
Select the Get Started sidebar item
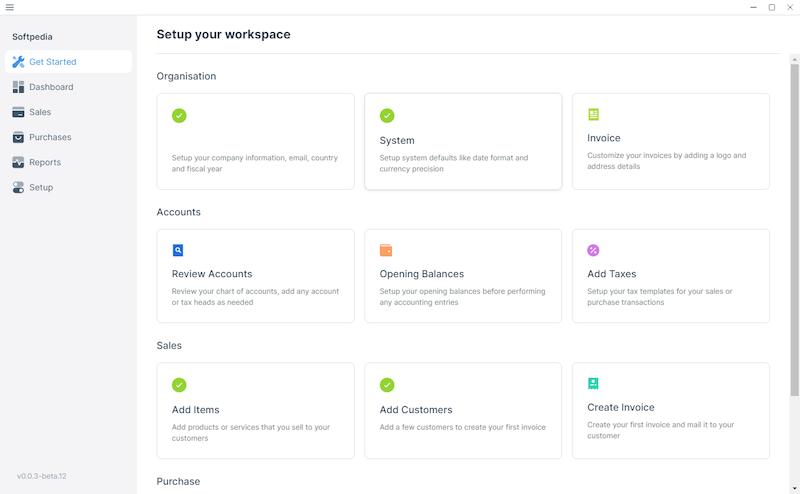tap(52, 62)
